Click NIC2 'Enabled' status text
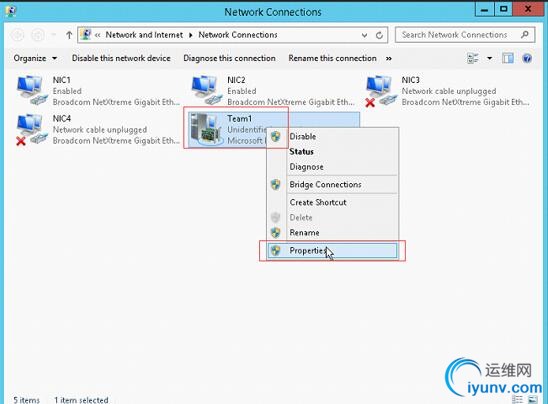This screenshot has height=404, width=548. point(242,91)
